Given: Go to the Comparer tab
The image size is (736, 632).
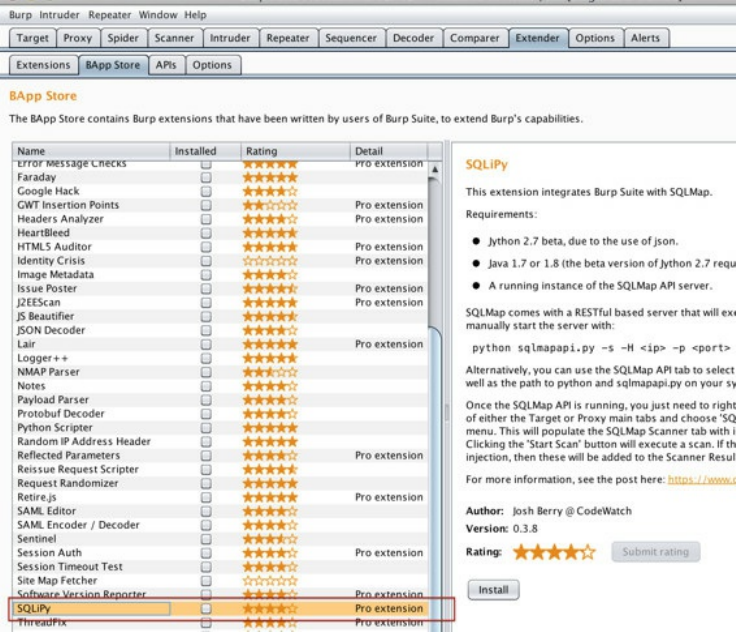Looking at the screenshot, I should tap(474, 38).
